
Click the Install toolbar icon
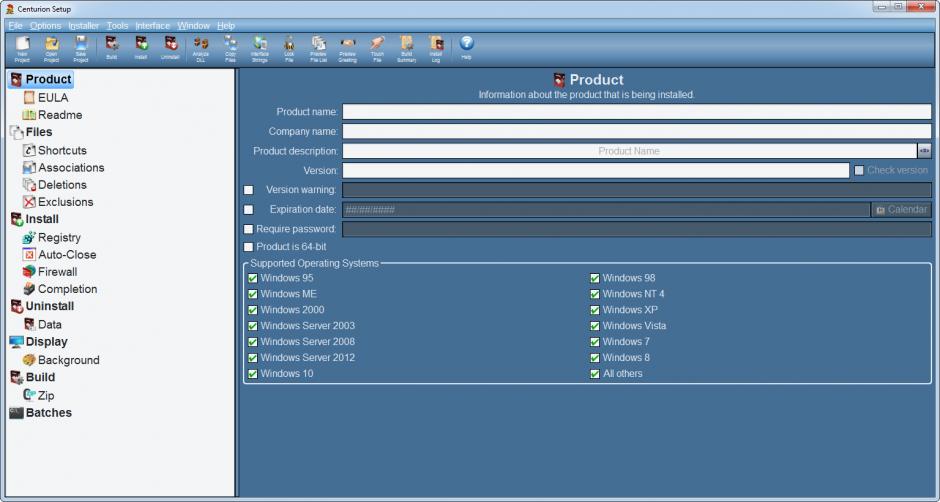pyautogui.click(x=141, y=49)
